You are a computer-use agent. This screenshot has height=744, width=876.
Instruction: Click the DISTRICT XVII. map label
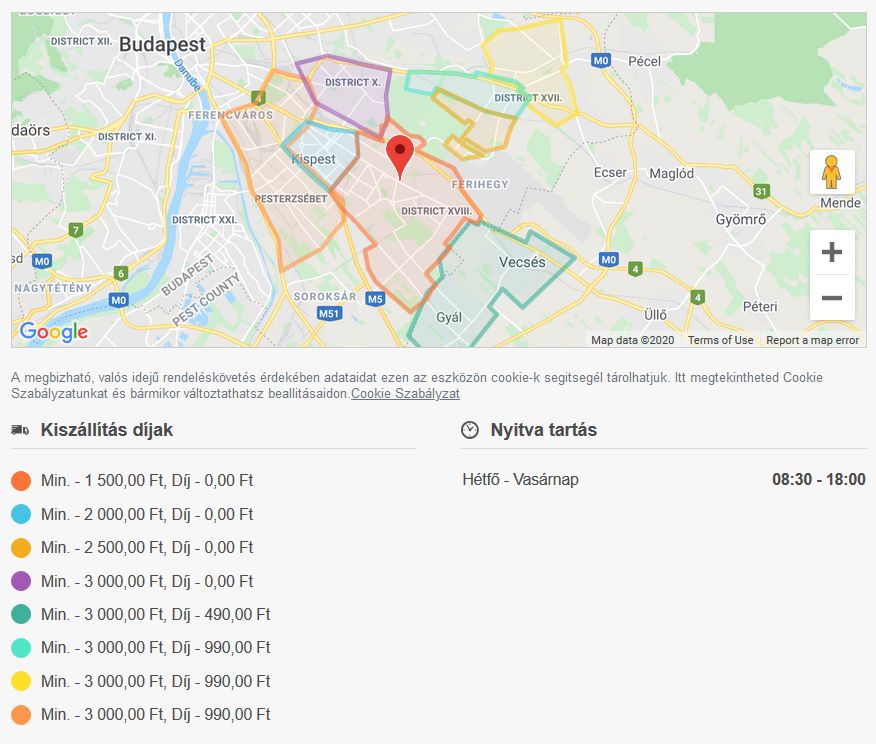click(x=528, y=98)
